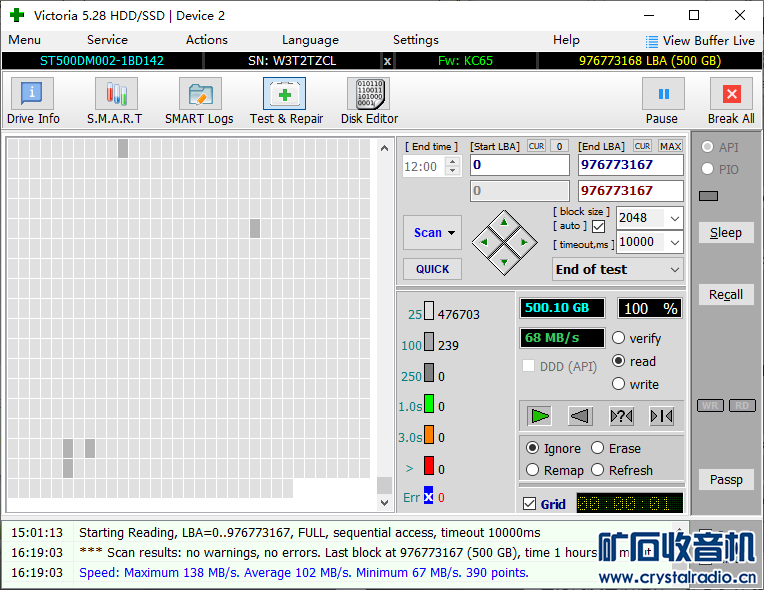Open the Scan button dropdown arrow
Screen dimensions: 764x590
point(452,233)
